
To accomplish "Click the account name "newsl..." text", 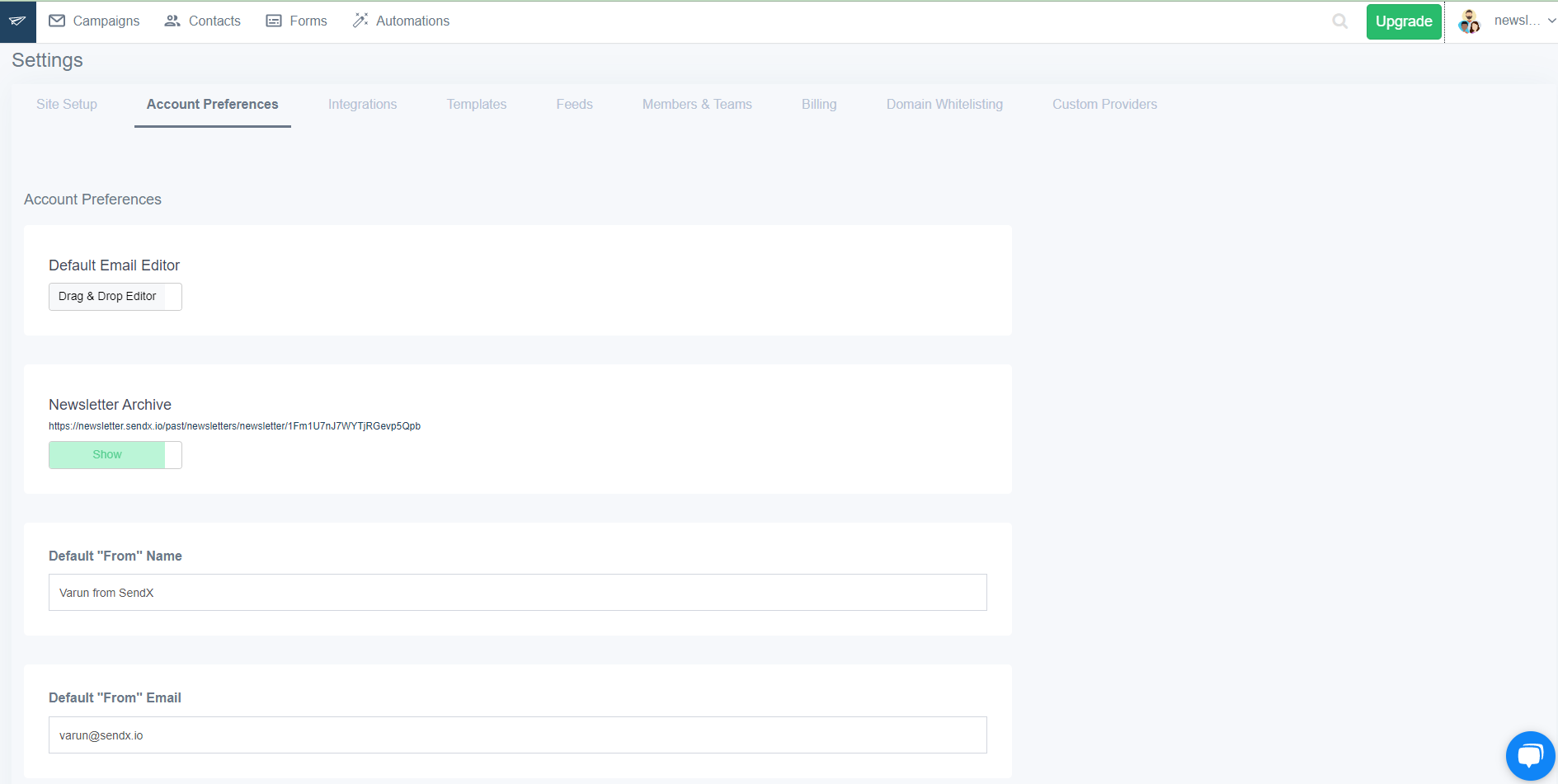I will (1517, 21).
